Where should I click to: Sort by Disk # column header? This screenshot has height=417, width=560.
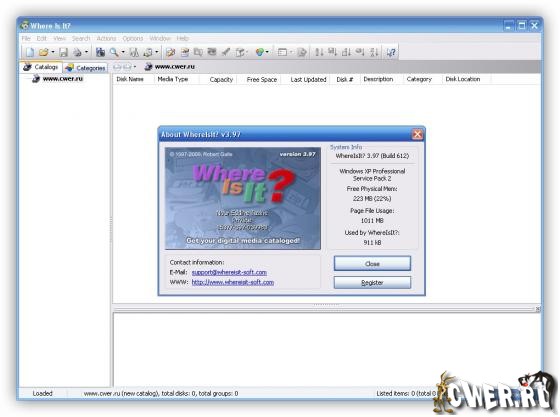[345, 79]
